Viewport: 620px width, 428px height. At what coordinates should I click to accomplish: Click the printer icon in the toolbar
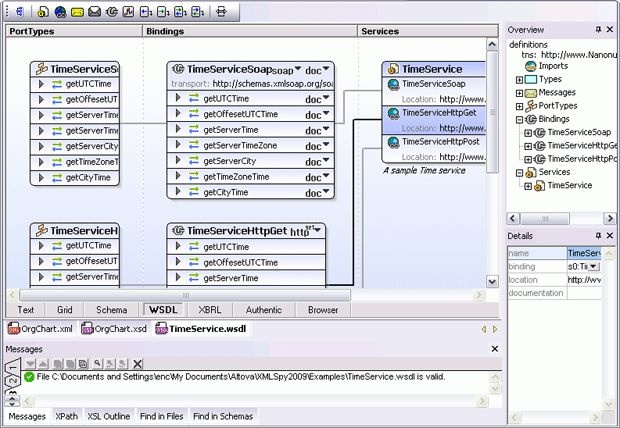[x=221, y=12]
